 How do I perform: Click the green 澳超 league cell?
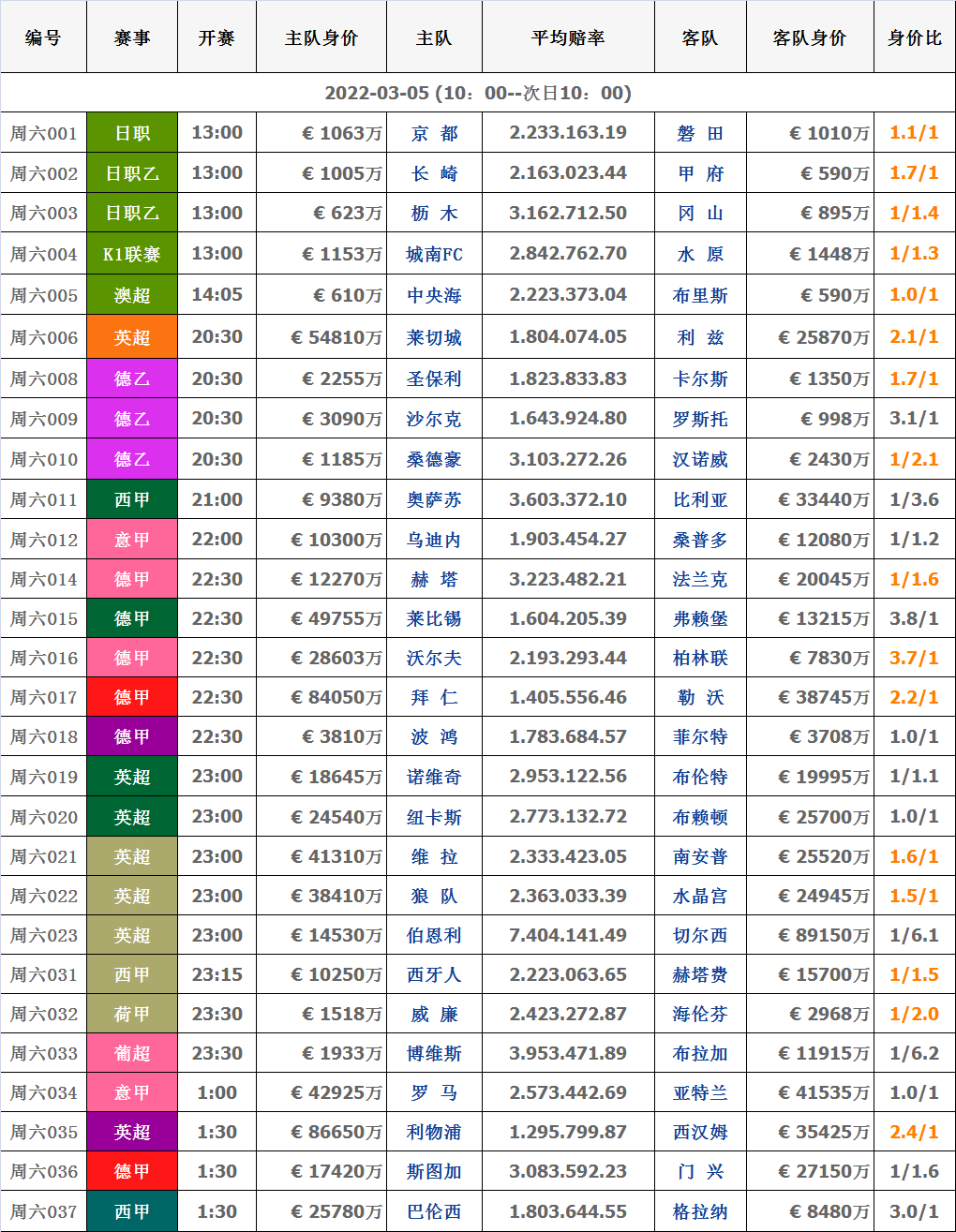pyautogui.click(x=132, y=296)
